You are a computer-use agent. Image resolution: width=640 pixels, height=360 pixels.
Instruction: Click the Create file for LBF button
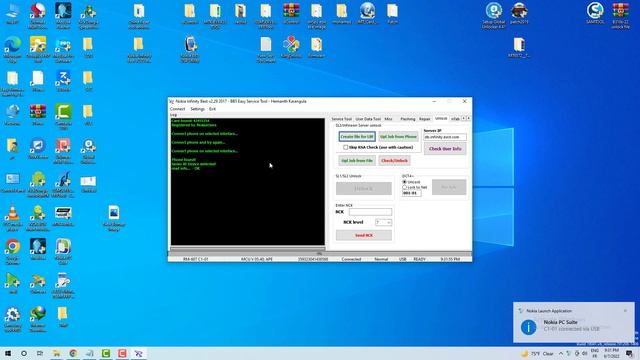pos(357,137)
